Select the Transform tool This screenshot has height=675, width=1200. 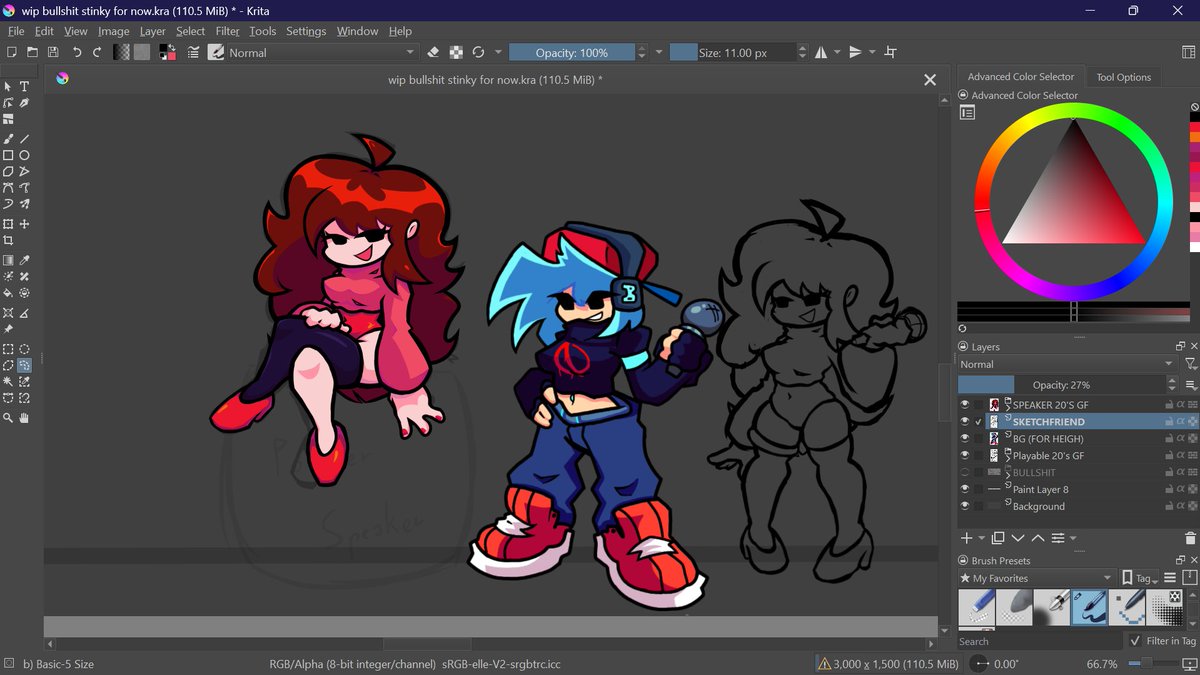point(8,224)
